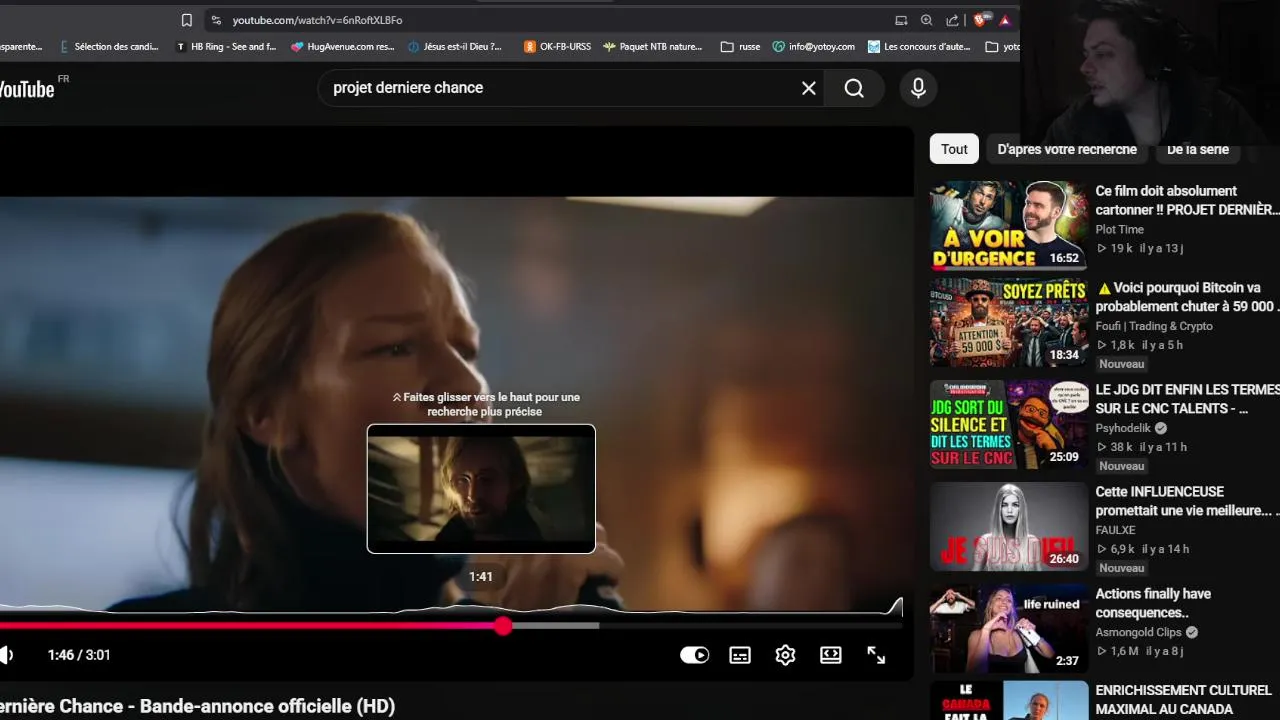Screen dimensions: 1280x720
Task: Open 'info@yotoy.com' bookmark
Action: (x=814, y=47)
